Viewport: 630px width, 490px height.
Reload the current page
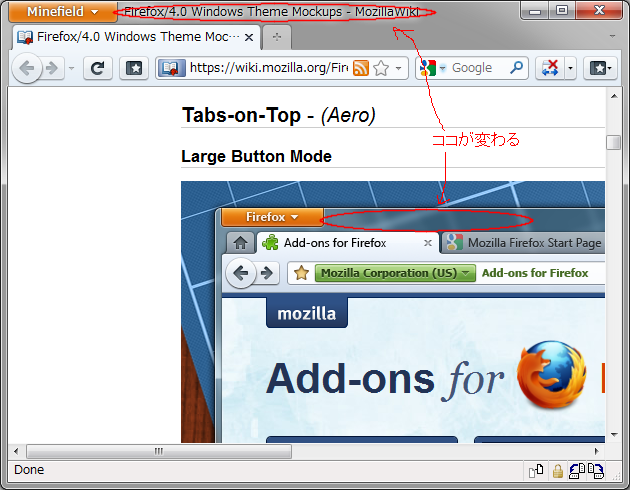pyautogui.click(x=98, y=68)
